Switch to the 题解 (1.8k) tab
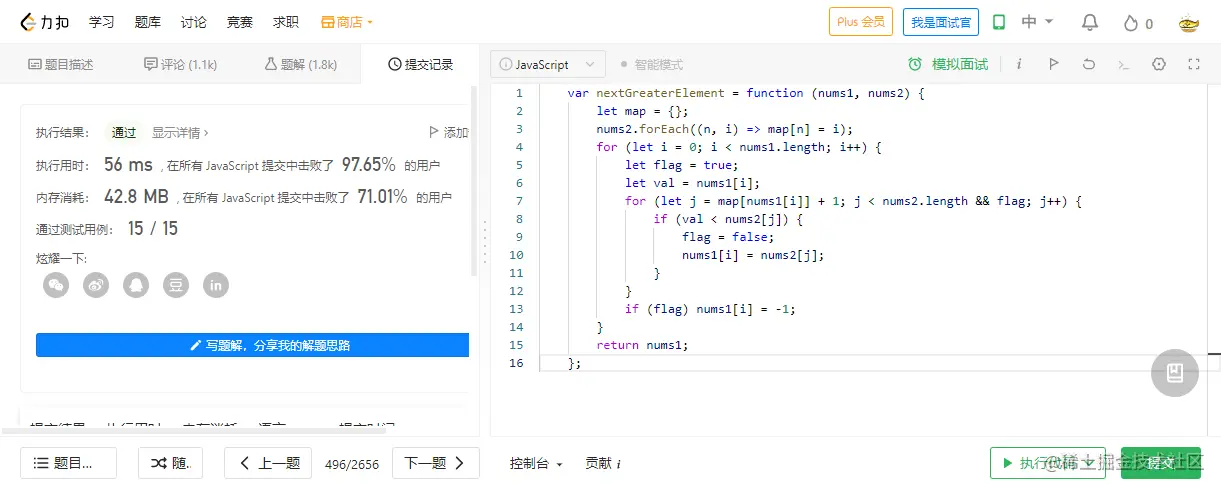1221x489 pixels. pyautogui.click(x=300, y=64)
